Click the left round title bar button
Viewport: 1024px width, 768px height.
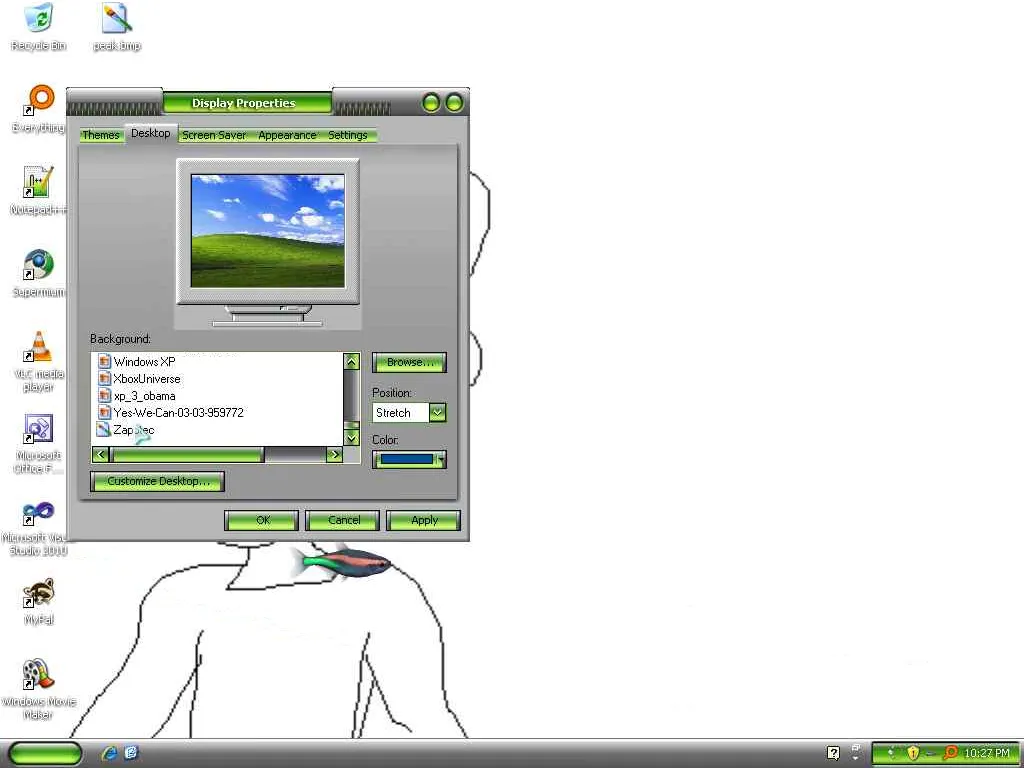click(431, 103)
